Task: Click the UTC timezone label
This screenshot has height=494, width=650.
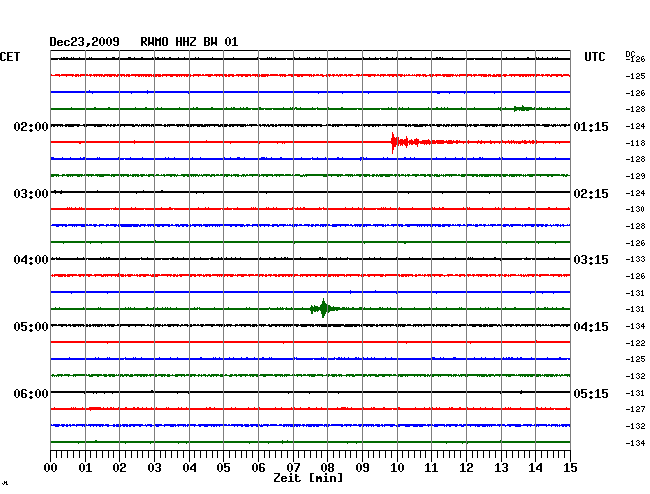Action: click(x=595, y=57)
